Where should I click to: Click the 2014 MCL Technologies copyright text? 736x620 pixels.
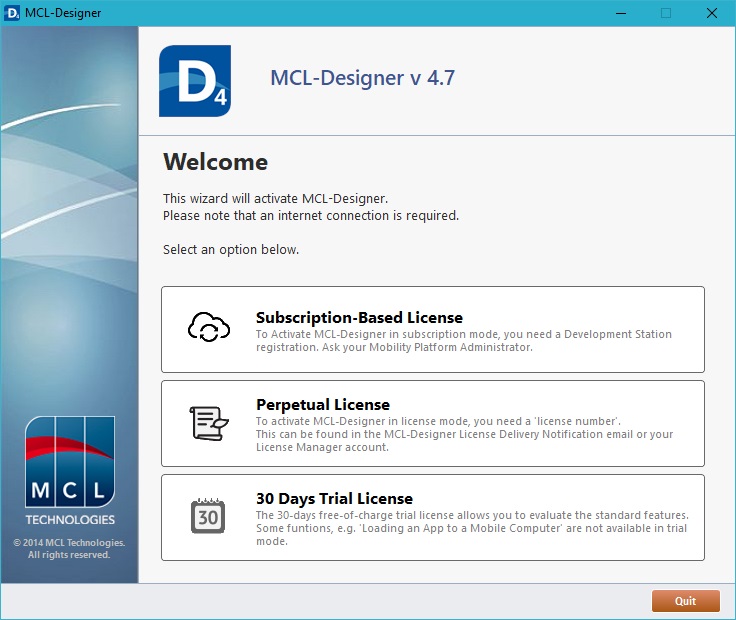pos(69,548)
